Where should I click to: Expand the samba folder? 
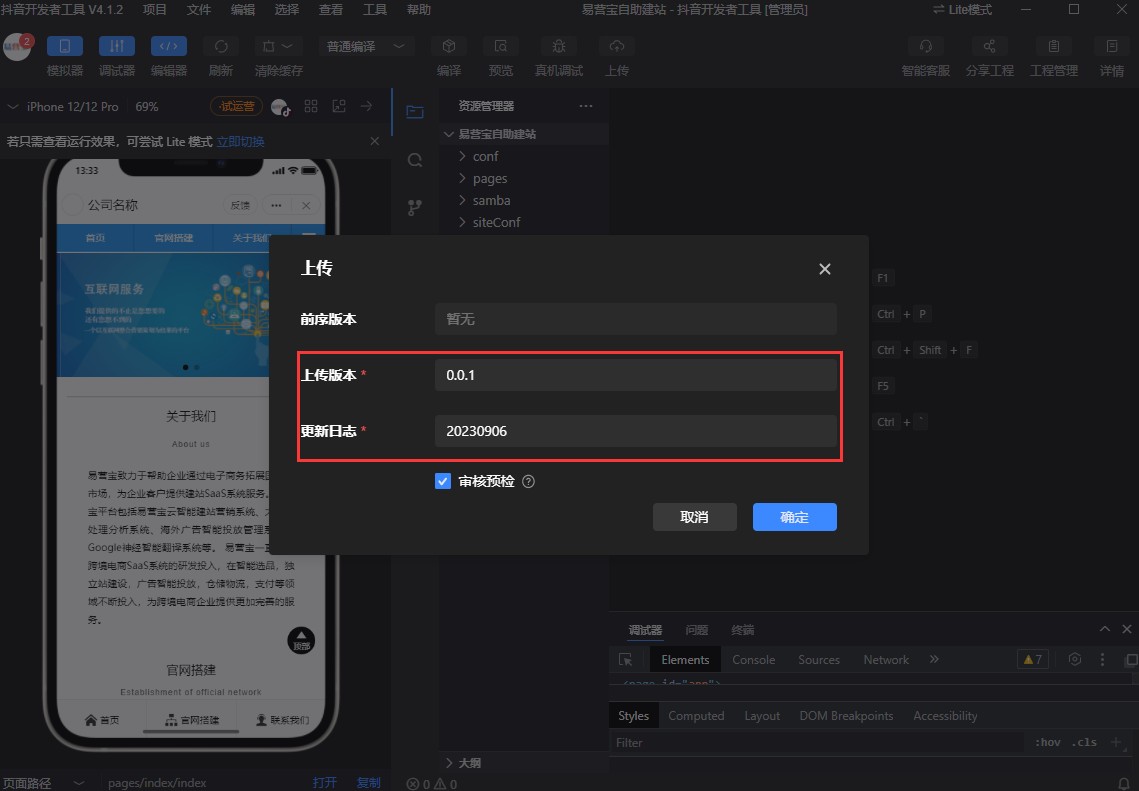tap(524, 200)
